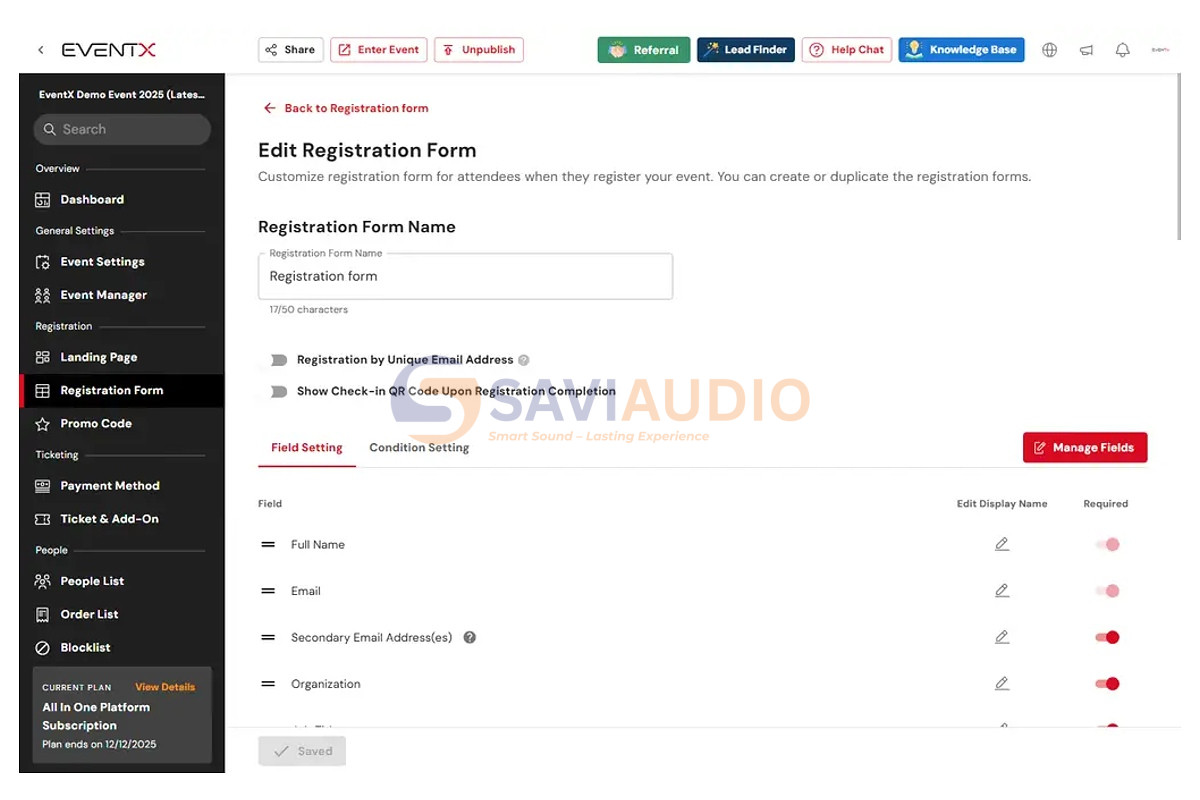Image resolution: width=1200 pixels, height=800 pixels.
Task: Click the drag handle for Organization
Action: pos(268,684)
